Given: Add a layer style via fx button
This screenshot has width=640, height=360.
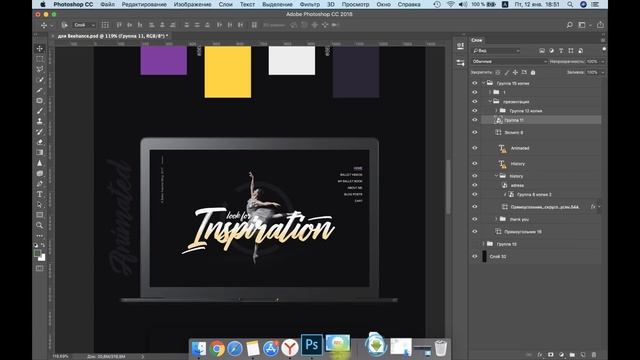Looking at the screenshot, I should pos(540,355).
